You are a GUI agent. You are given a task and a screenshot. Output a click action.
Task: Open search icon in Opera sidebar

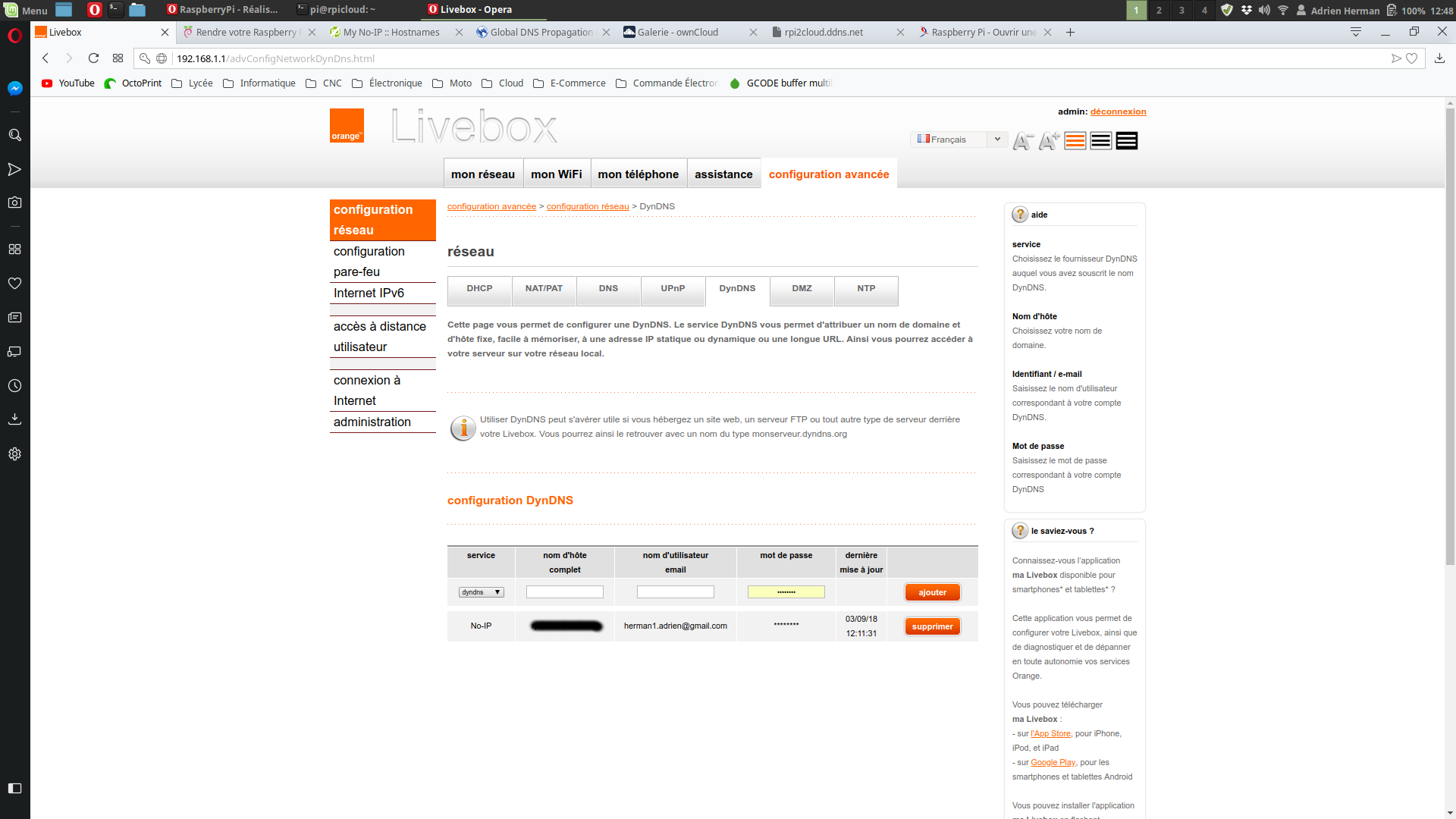coord(14,135)
